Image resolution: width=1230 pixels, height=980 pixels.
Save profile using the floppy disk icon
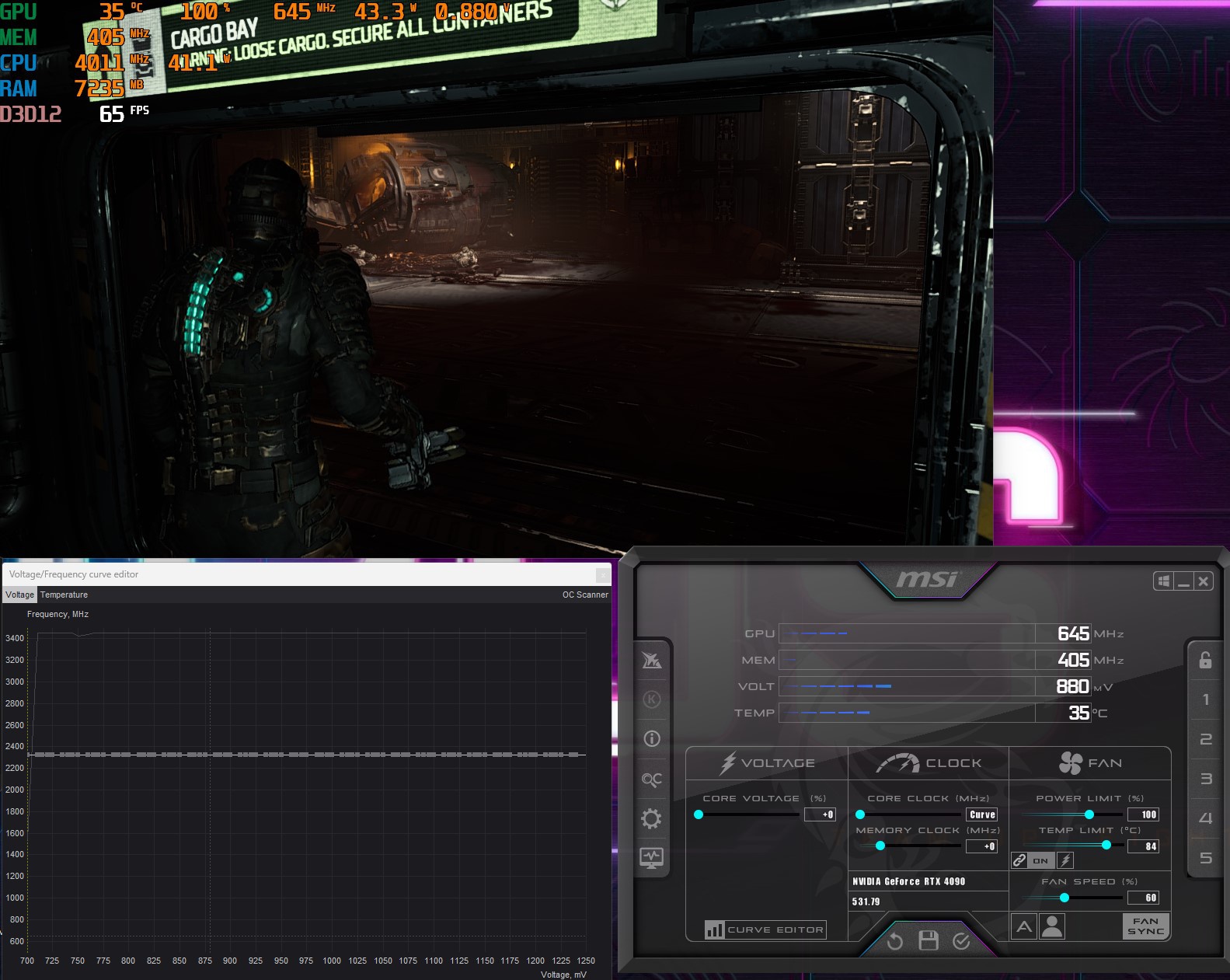coord(928,941)
